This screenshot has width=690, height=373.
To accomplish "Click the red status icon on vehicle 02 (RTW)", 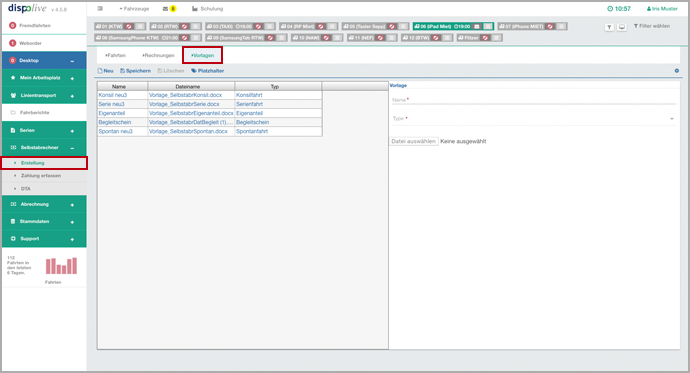I will (184, 26).
